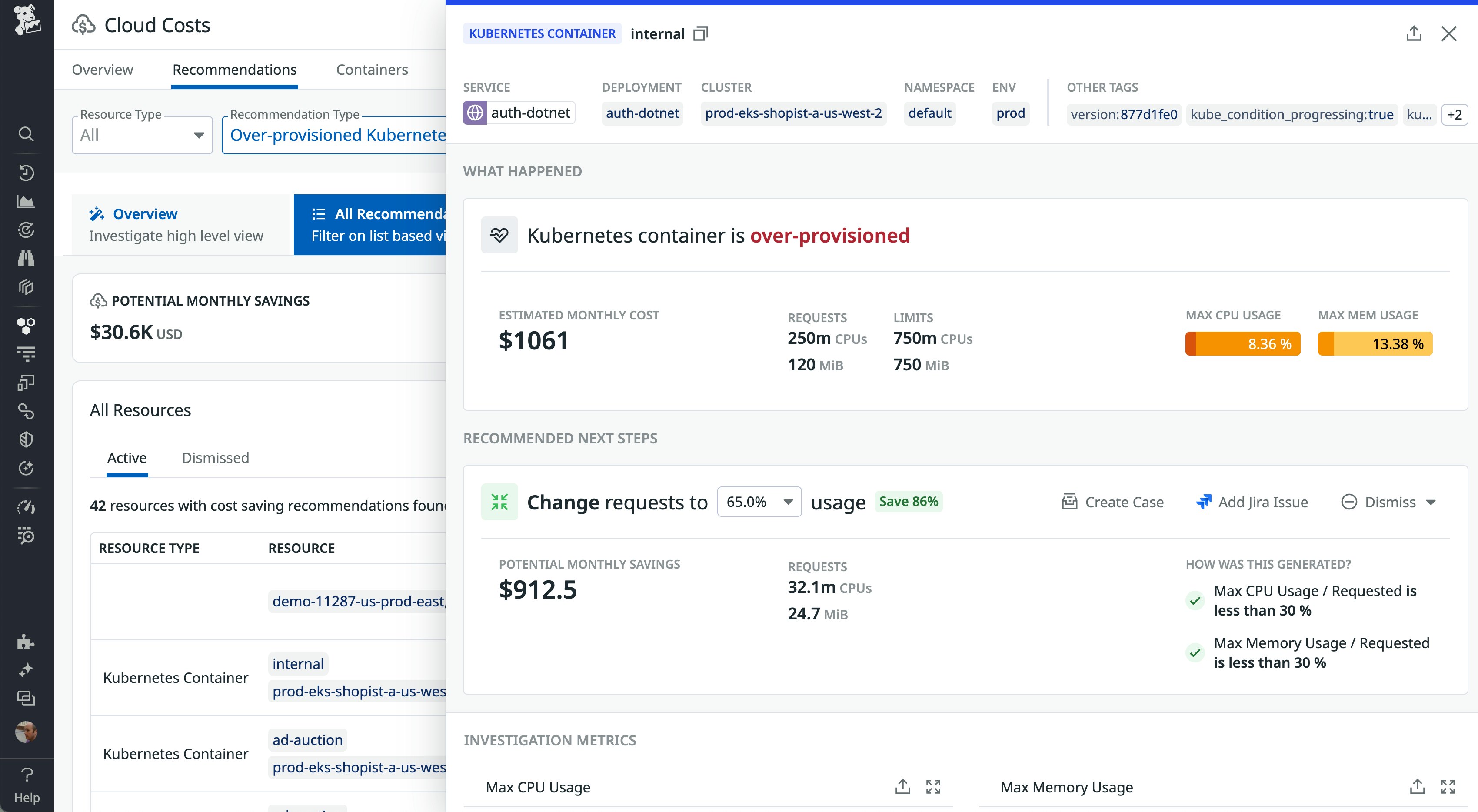Click the Add Jira Issue action
The height and width of the screenshot is (812, 1478).
1252,502
